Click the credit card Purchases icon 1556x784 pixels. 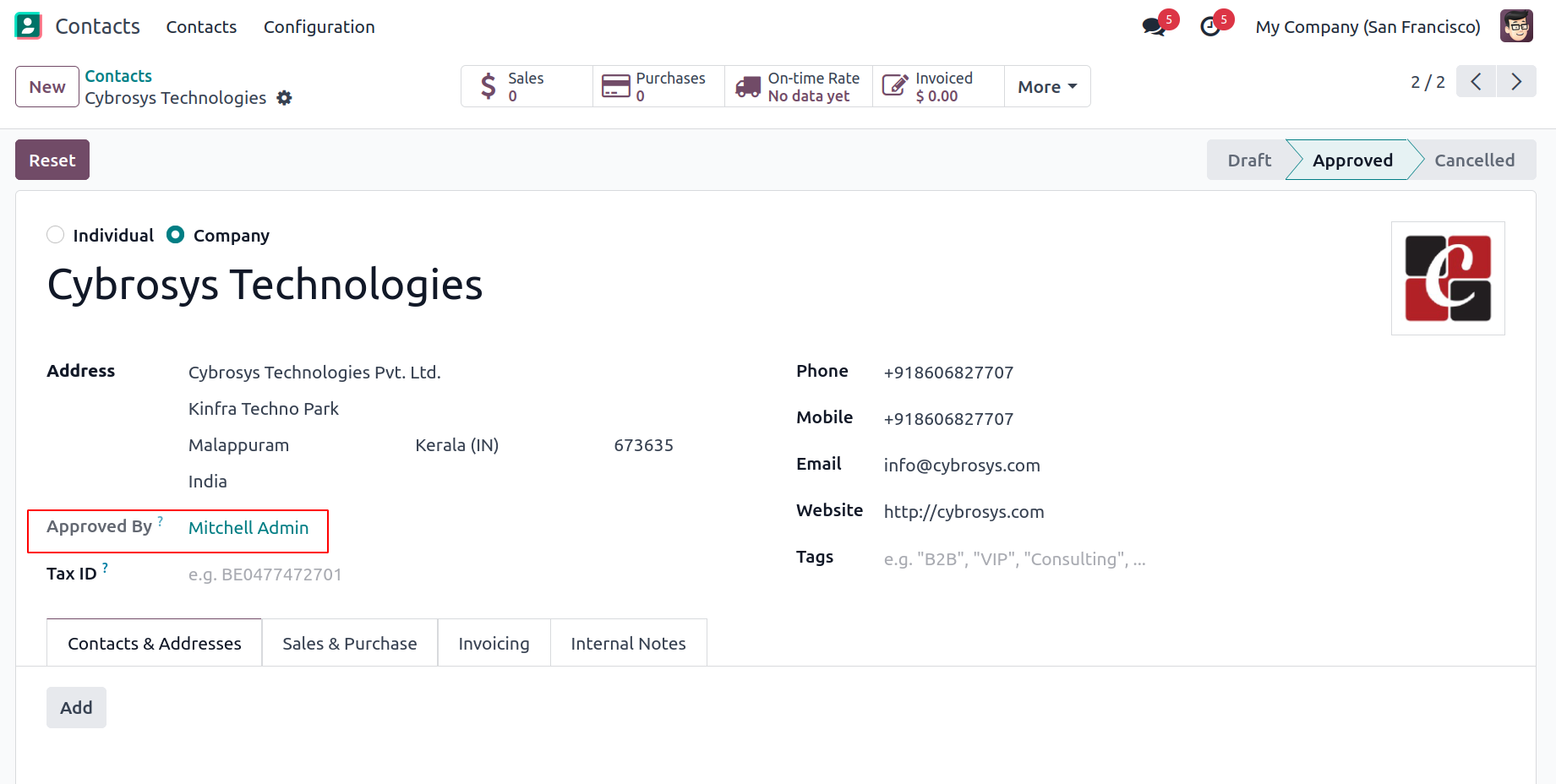tap(616, 86)
